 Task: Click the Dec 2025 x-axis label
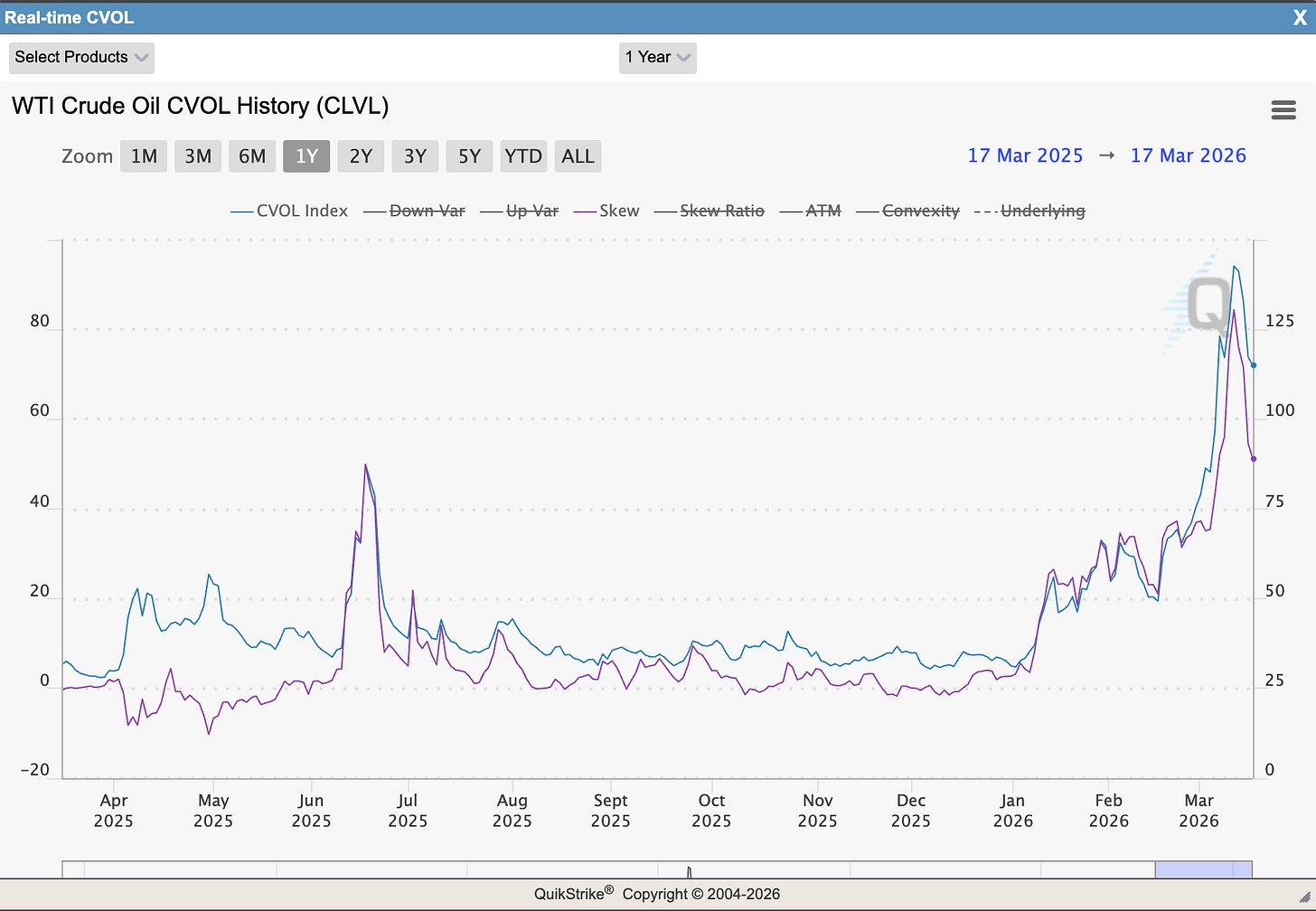pyautogui.click(x=911, y=811)
